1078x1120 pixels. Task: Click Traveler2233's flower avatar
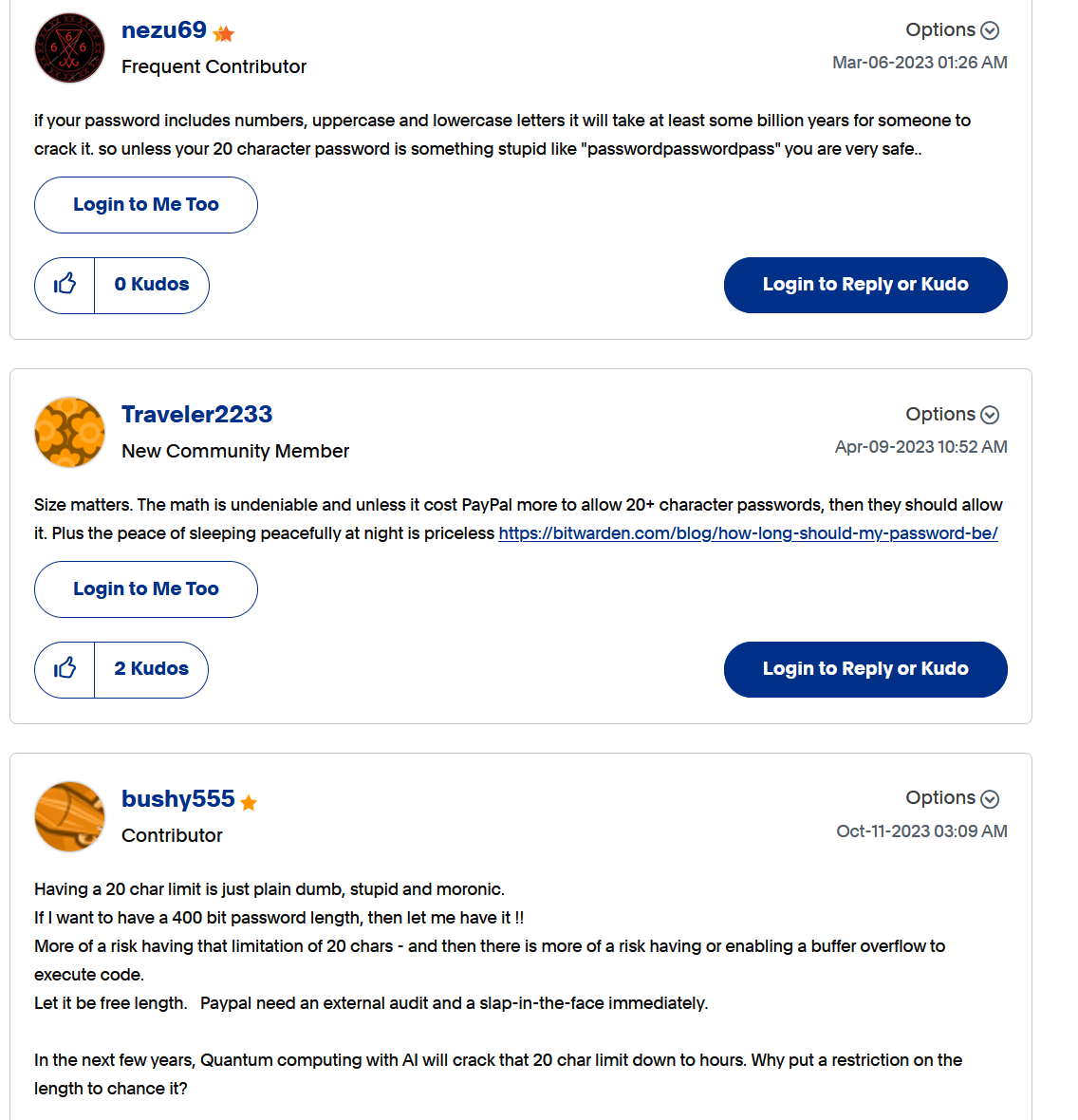click(x=69, y=432)
